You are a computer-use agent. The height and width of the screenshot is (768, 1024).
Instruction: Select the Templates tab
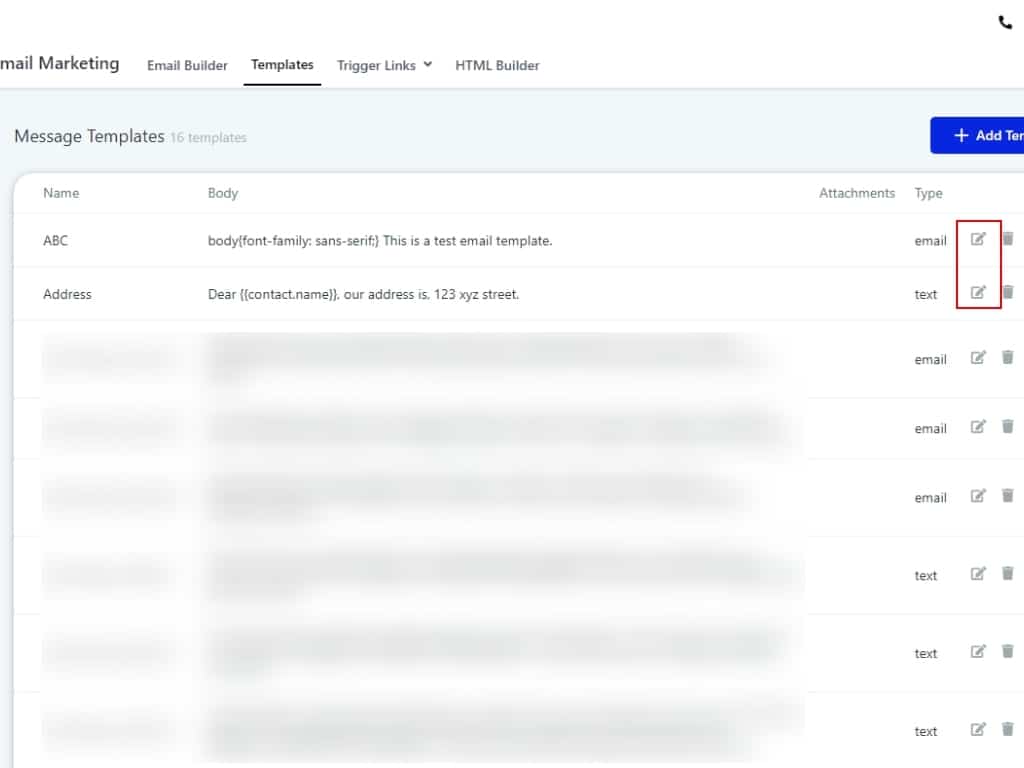(x=282, y=65)
